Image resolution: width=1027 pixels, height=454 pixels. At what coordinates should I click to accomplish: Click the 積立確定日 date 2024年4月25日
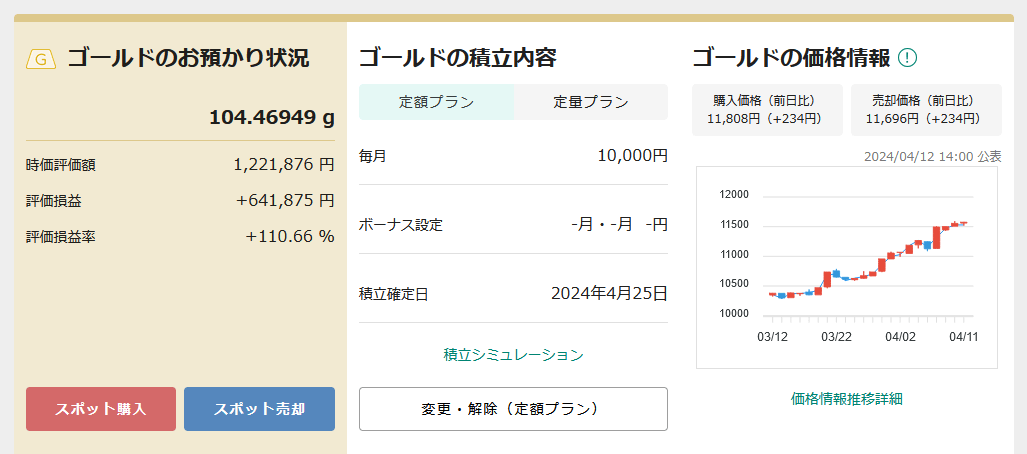point(609,293)
